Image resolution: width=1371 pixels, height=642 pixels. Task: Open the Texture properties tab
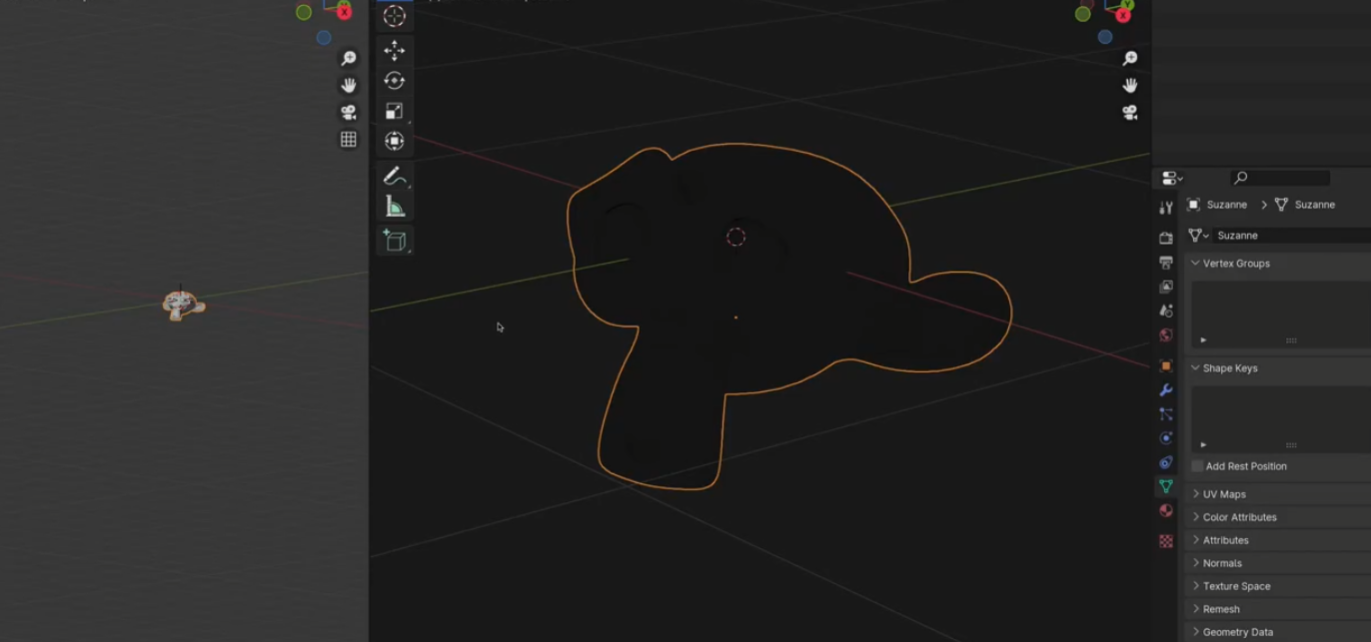click(1165, 541)
